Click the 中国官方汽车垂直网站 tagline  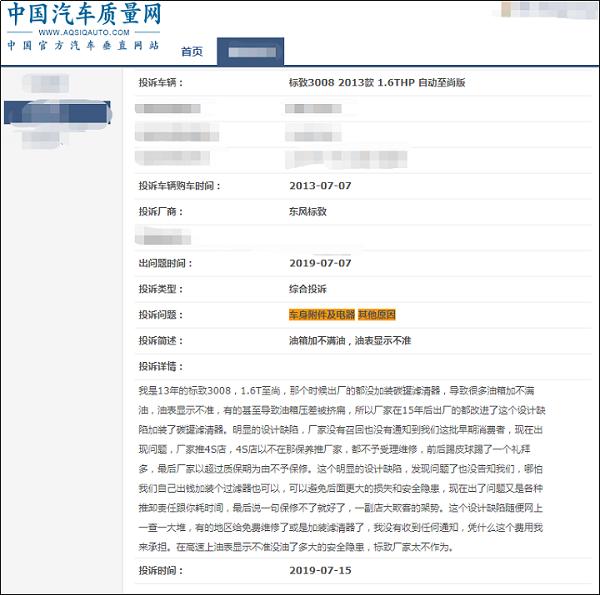pos(83,46)
